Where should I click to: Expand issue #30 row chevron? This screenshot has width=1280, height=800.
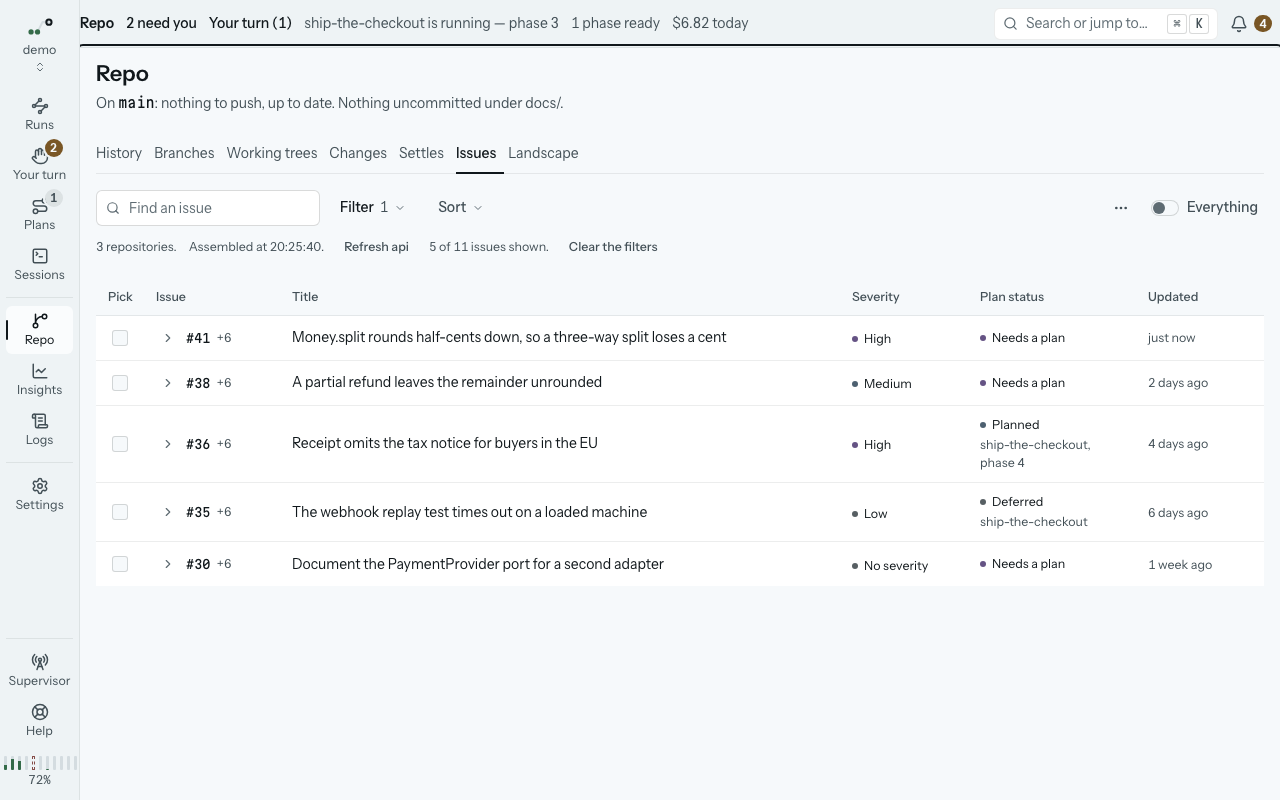(x=168, y=564)
